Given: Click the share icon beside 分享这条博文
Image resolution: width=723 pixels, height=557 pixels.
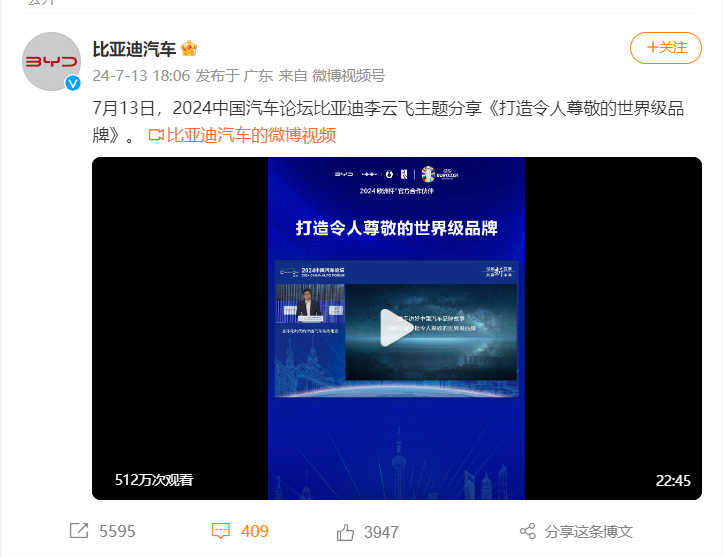Looking at the screenshot, I should pyautogui.click(x=527, y=531).
